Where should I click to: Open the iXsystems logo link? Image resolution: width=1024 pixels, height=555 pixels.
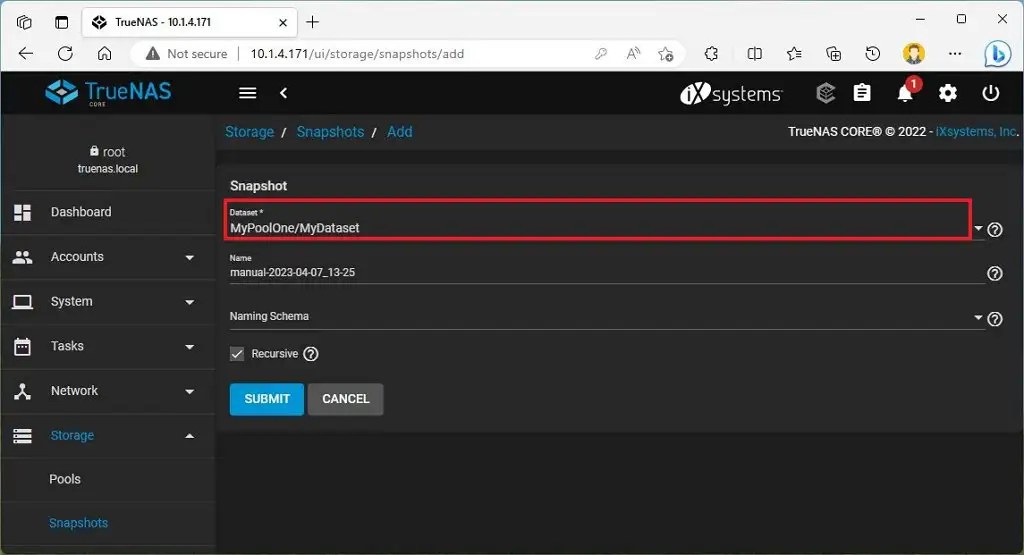click(731, 94)
